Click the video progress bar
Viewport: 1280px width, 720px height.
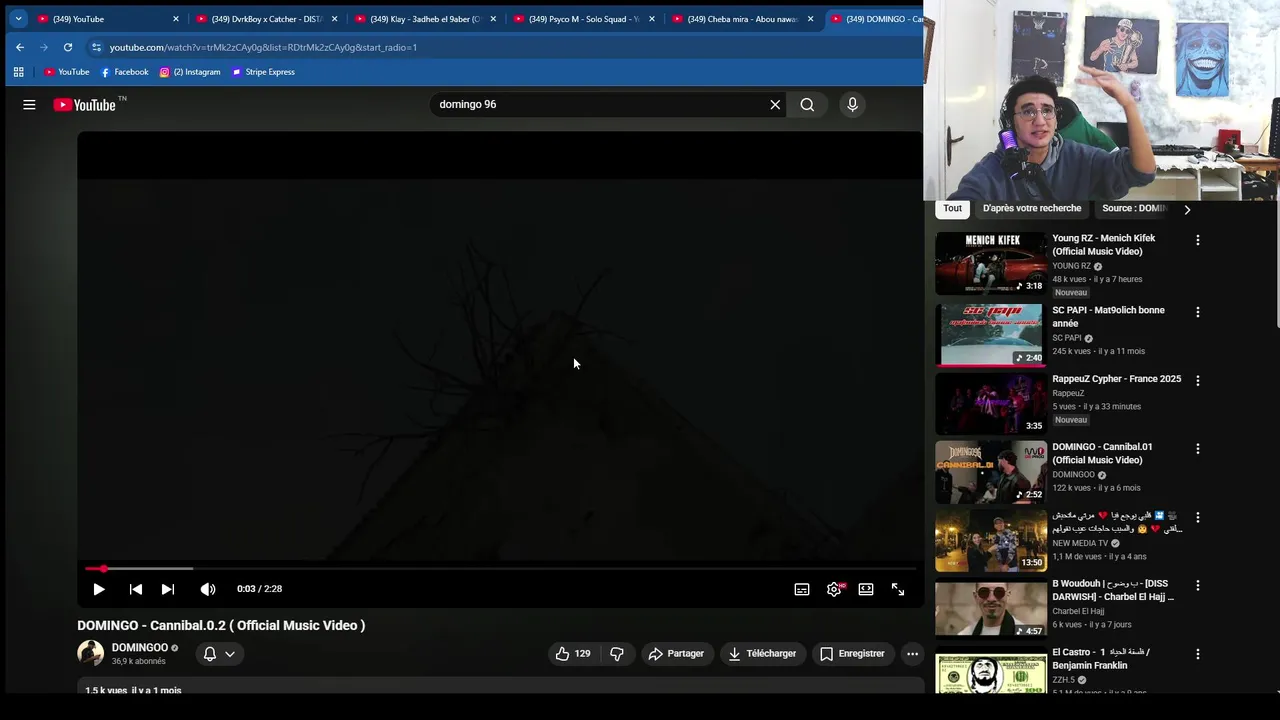(499, 568)
